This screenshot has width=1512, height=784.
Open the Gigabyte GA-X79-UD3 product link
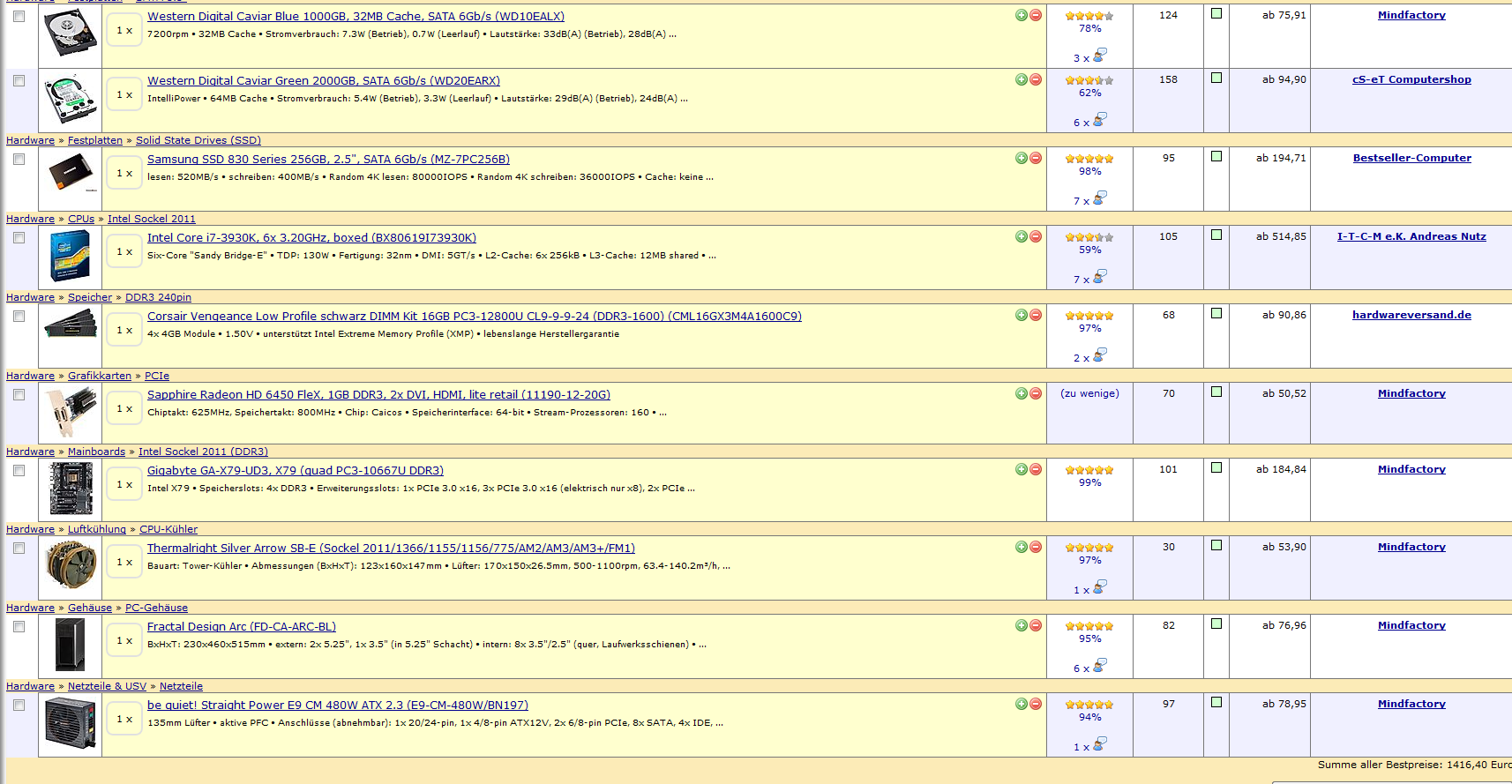[x=296, y=471]
